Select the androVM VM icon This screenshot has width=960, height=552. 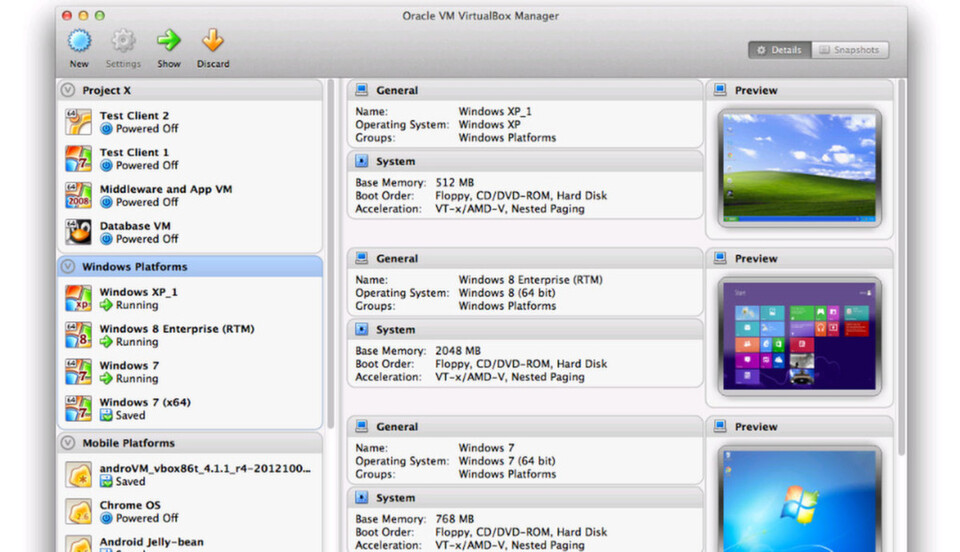(x=78, y=475)
